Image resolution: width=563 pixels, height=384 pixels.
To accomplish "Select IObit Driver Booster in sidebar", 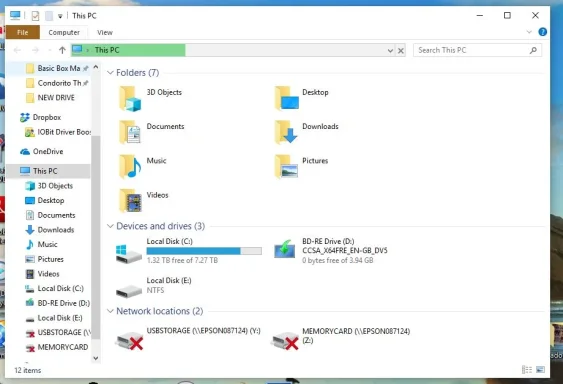I will (x=57, y=132).
